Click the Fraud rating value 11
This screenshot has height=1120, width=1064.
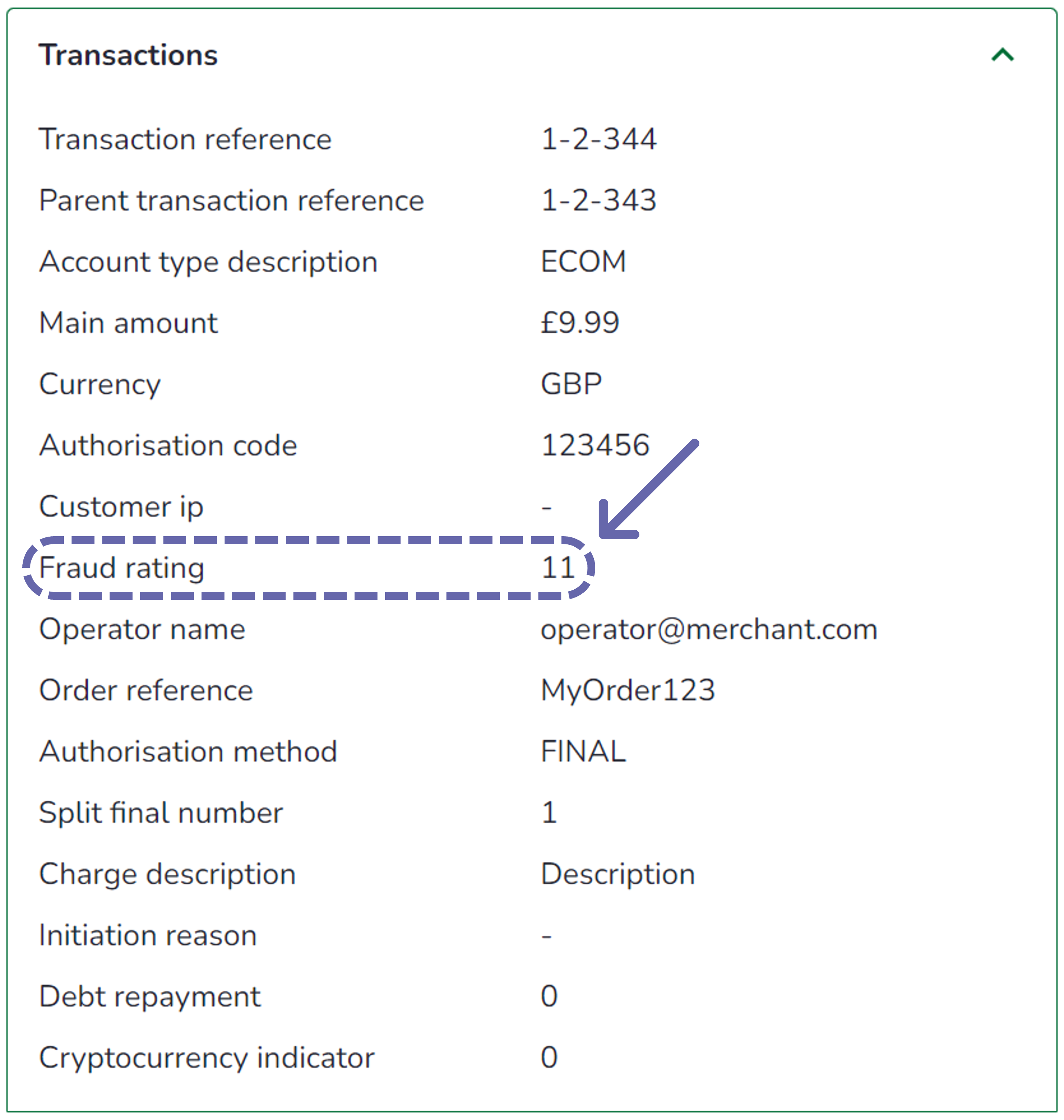coord(558,568)
